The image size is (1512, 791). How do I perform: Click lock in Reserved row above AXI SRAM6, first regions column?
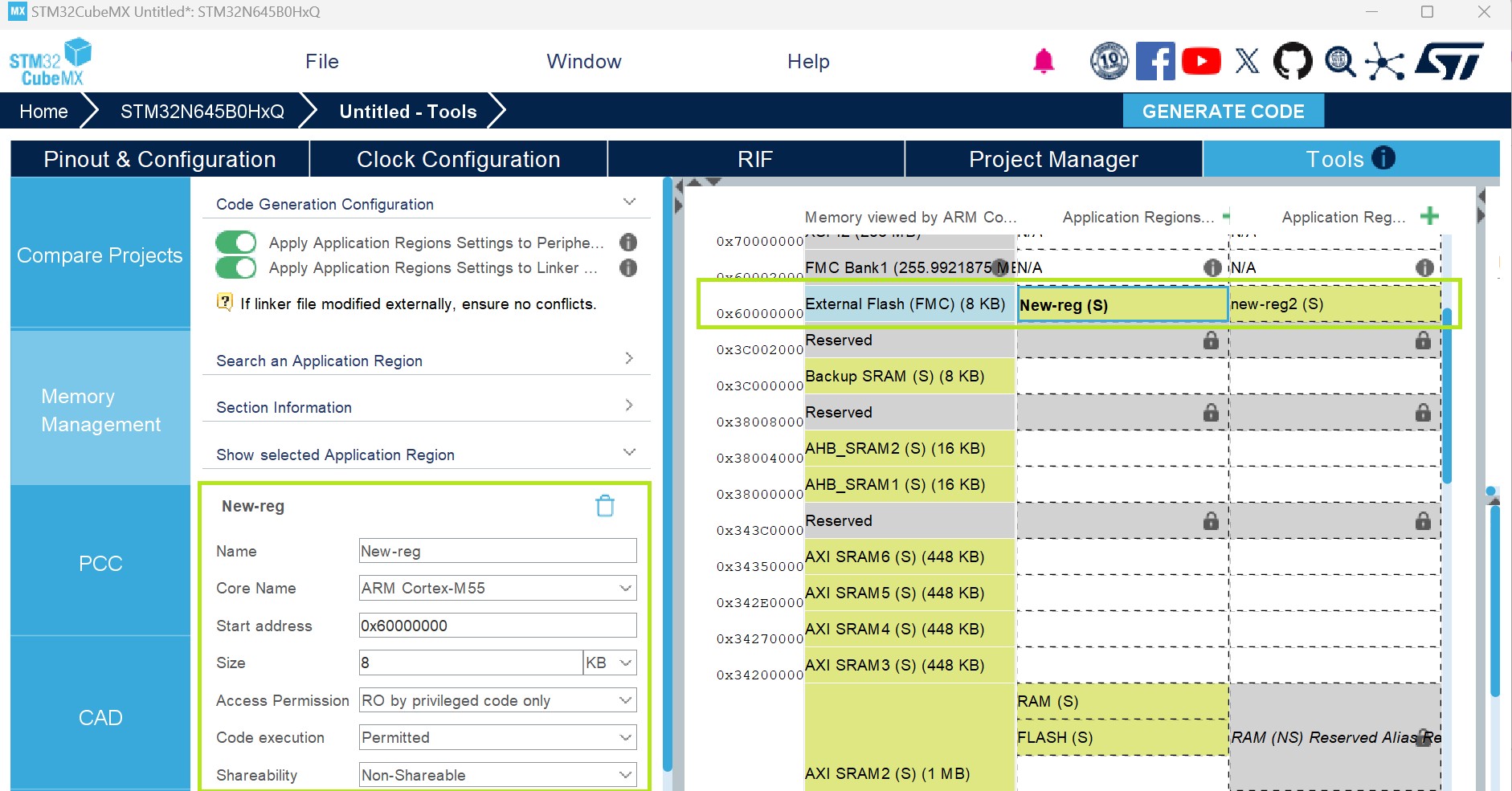1211,521
